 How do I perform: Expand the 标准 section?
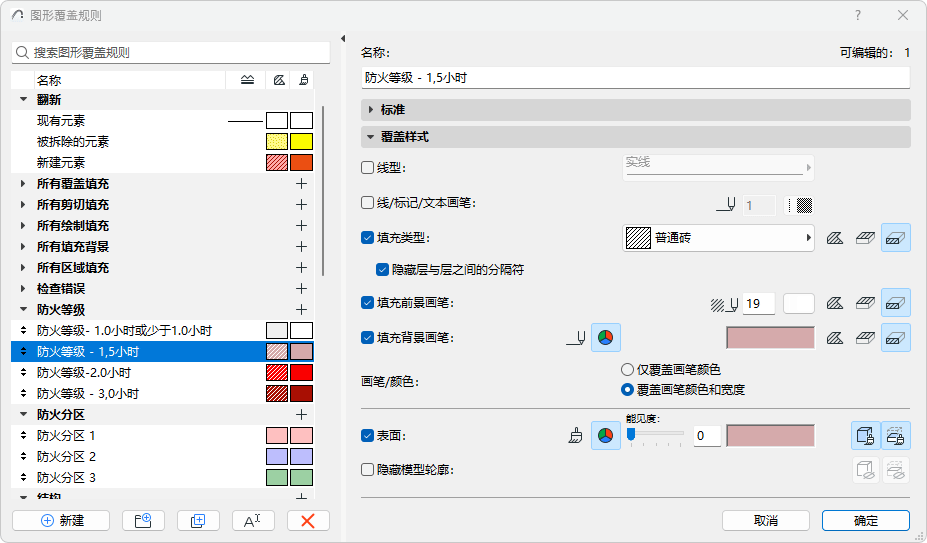pyautogui.click(x=636, y=110)
